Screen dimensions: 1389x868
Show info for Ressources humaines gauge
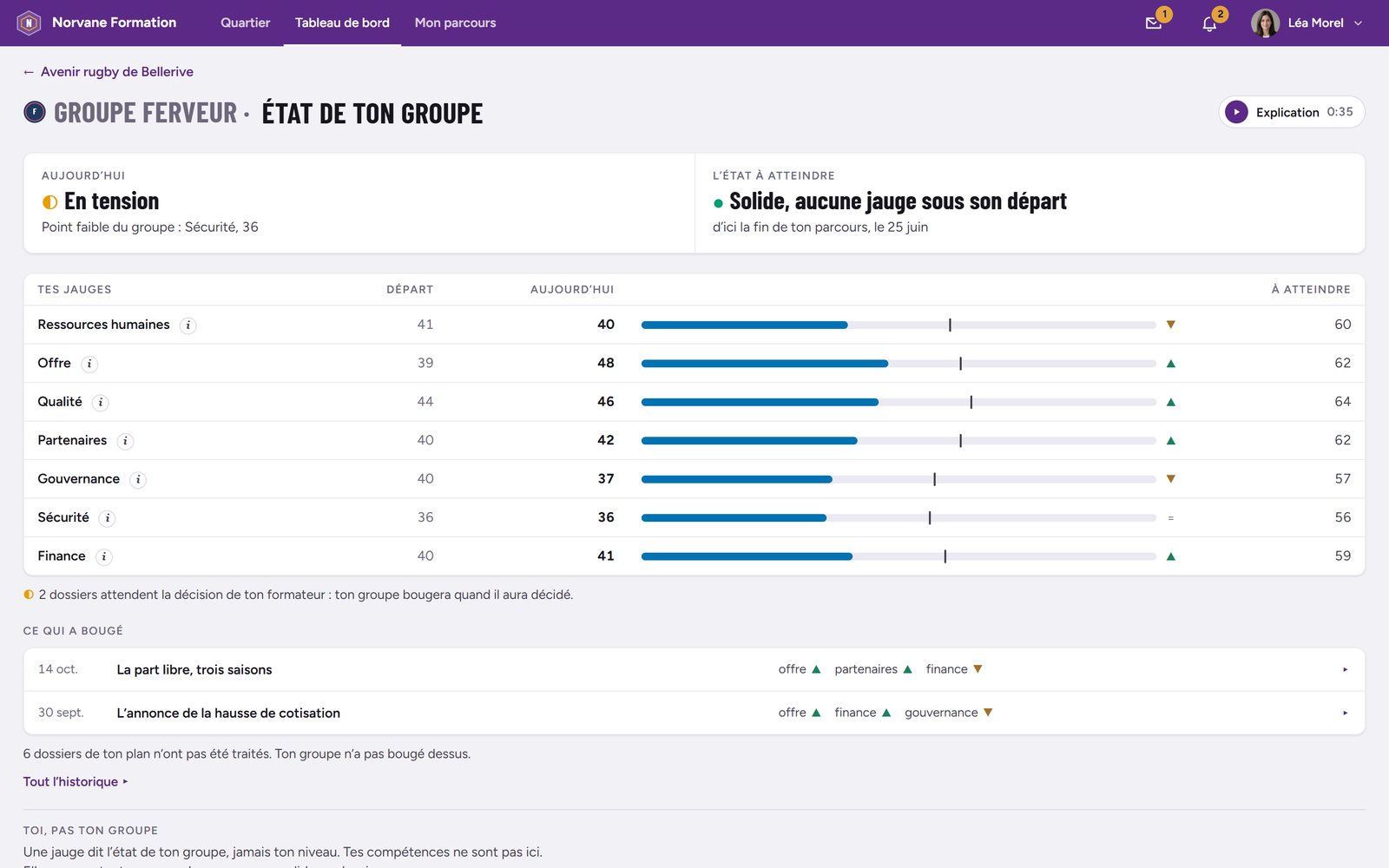click(188, 325)
